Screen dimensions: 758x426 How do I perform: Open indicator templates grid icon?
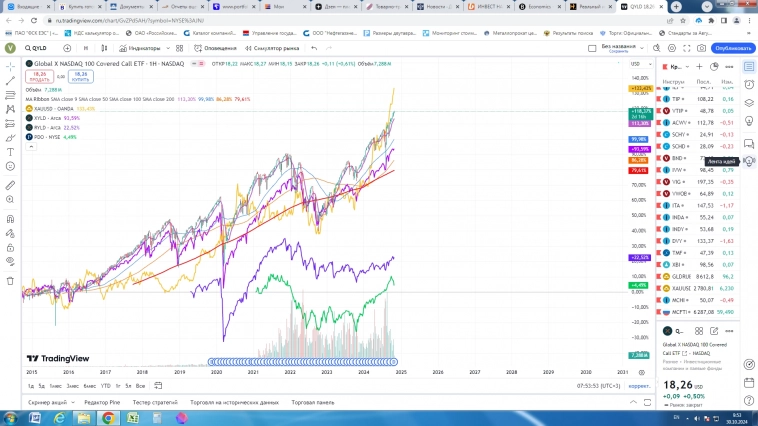point(179,48)
